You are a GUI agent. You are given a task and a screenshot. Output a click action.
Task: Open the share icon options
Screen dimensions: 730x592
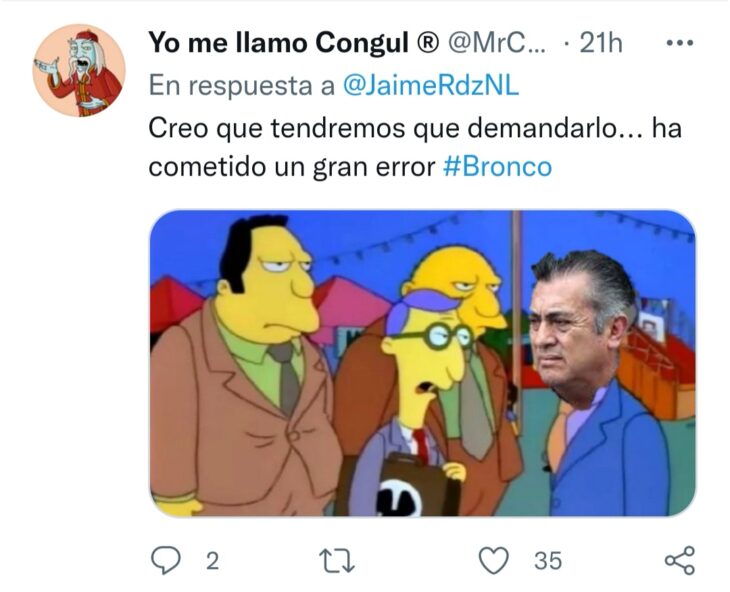pos(680,560)
